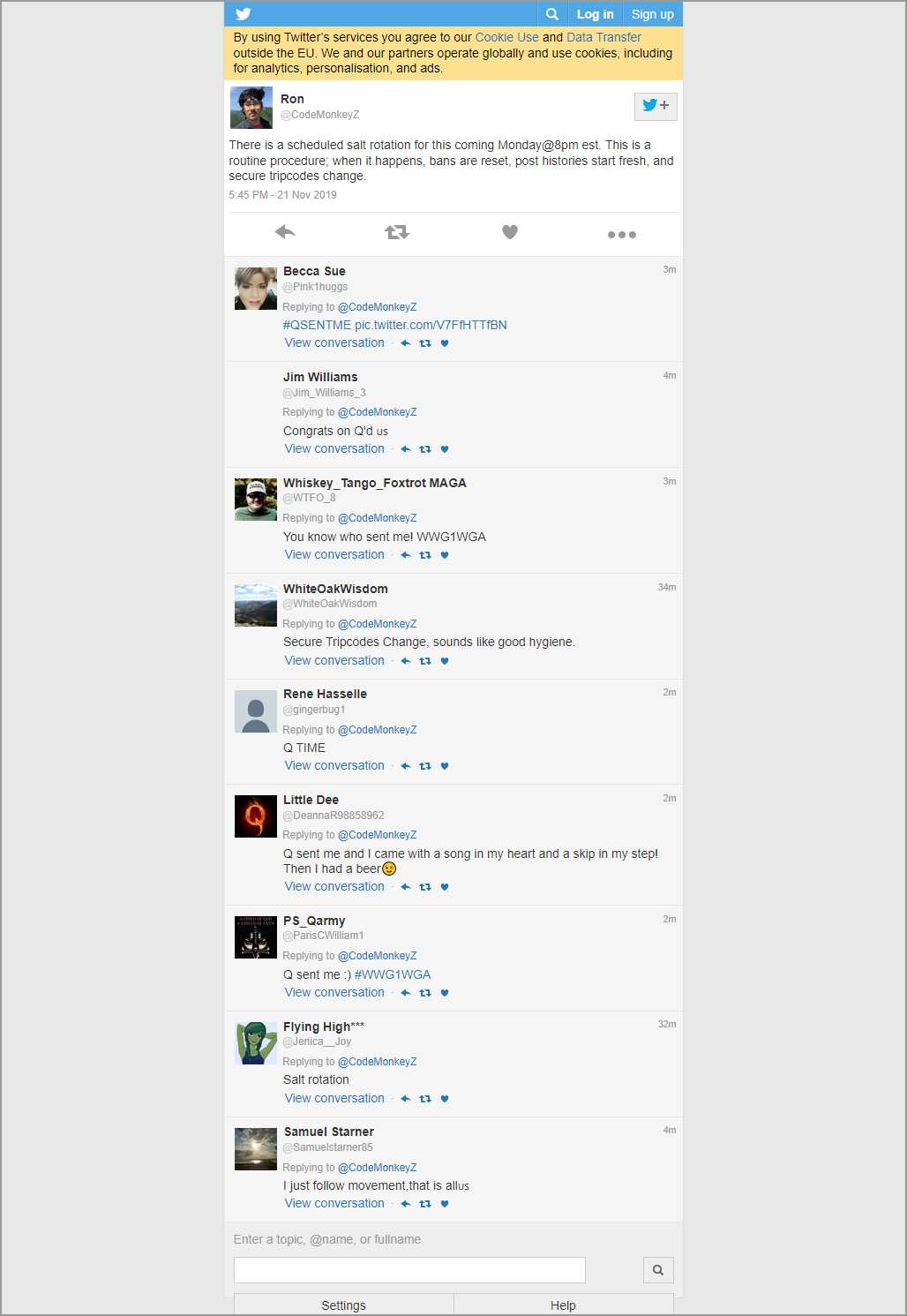Click the Twitter bird home logo

click(x=244, y=14)
